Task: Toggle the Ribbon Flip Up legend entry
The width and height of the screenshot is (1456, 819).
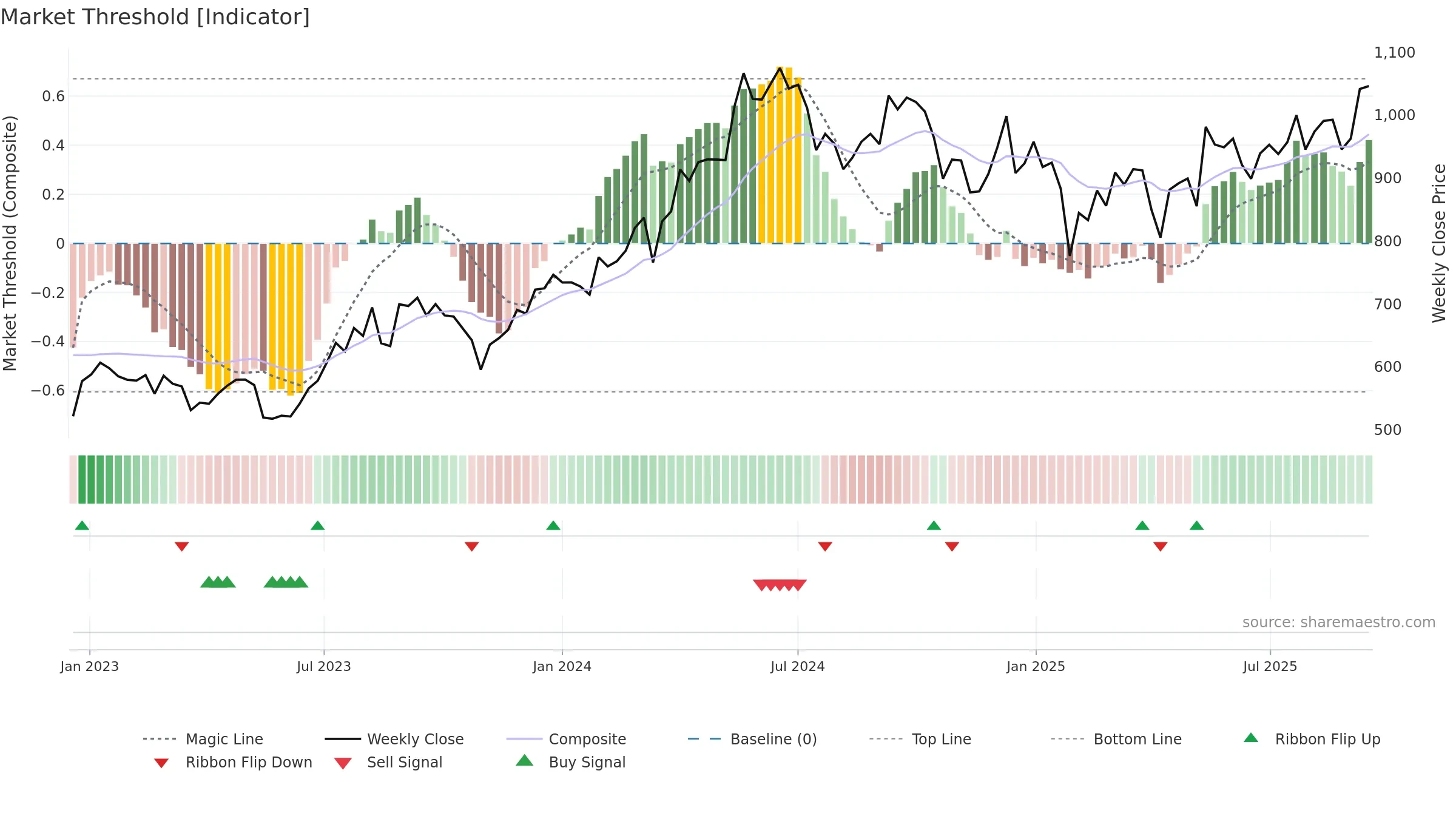Action: [x=1312, y=739]
